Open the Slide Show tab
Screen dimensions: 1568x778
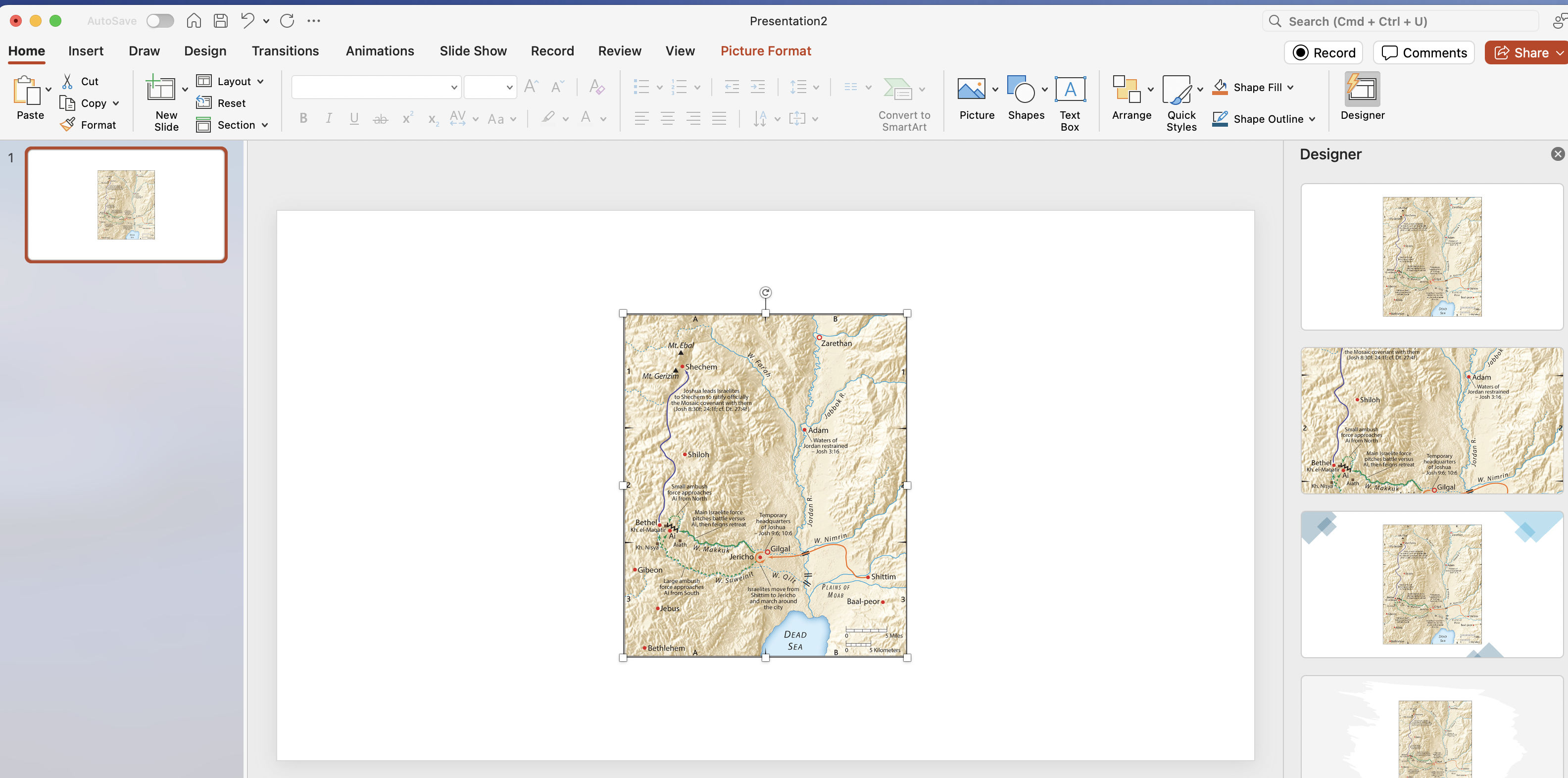tap(473, 51)
